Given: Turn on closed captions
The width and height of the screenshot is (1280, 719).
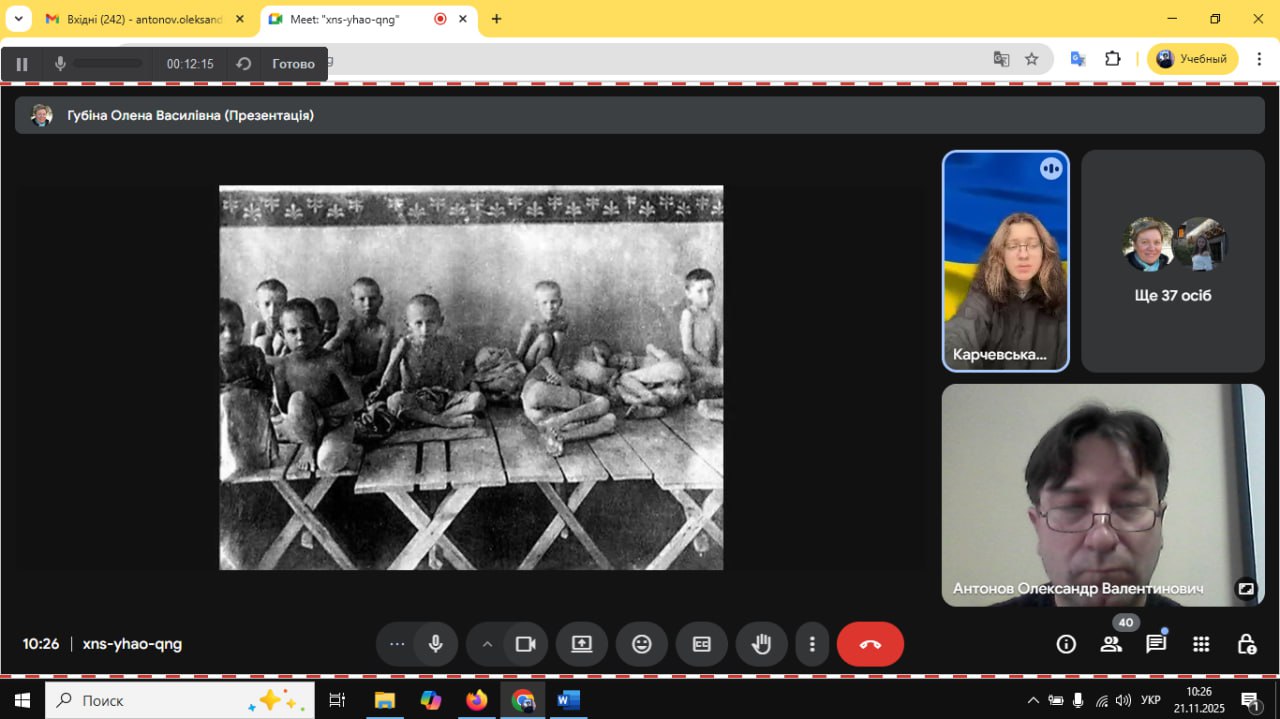Looking at the screenshot, I should (702, 644).
